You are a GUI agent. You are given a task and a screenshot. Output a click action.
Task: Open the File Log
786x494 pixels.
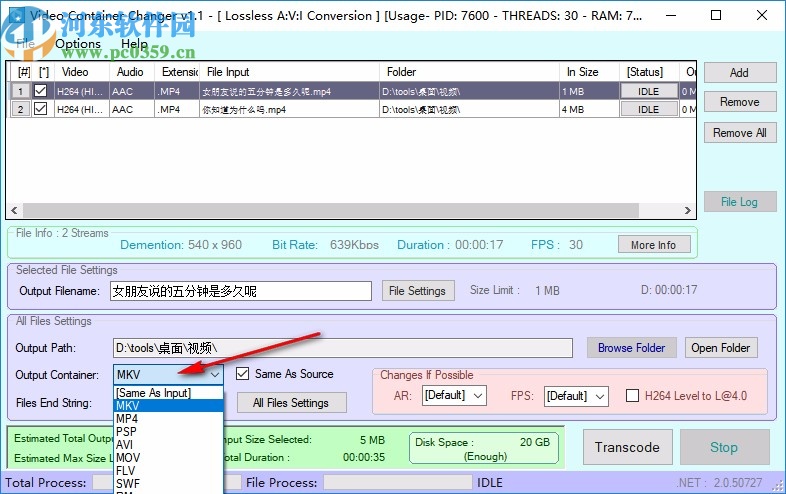tap(740, 202)
